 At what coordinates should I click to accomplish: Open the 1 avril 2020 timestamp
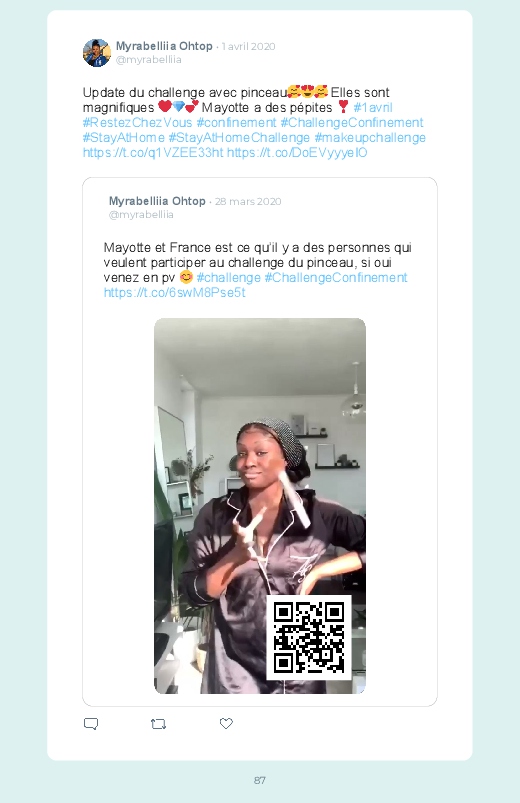(x=248, y=47)
